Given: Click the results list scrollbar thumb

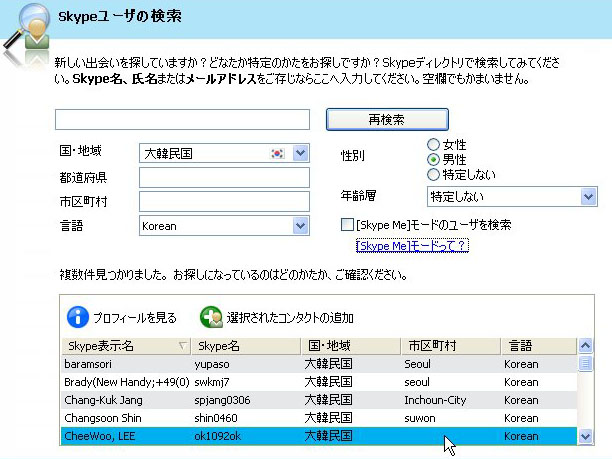Looking at the screenshot, I should click(x=585, y=363).
